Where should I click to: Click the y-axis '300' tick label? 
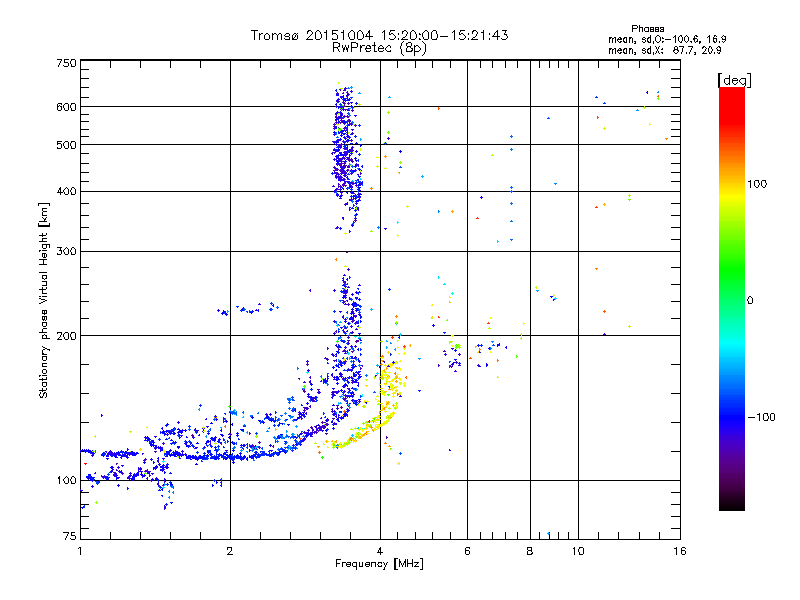tap(66, 251)
